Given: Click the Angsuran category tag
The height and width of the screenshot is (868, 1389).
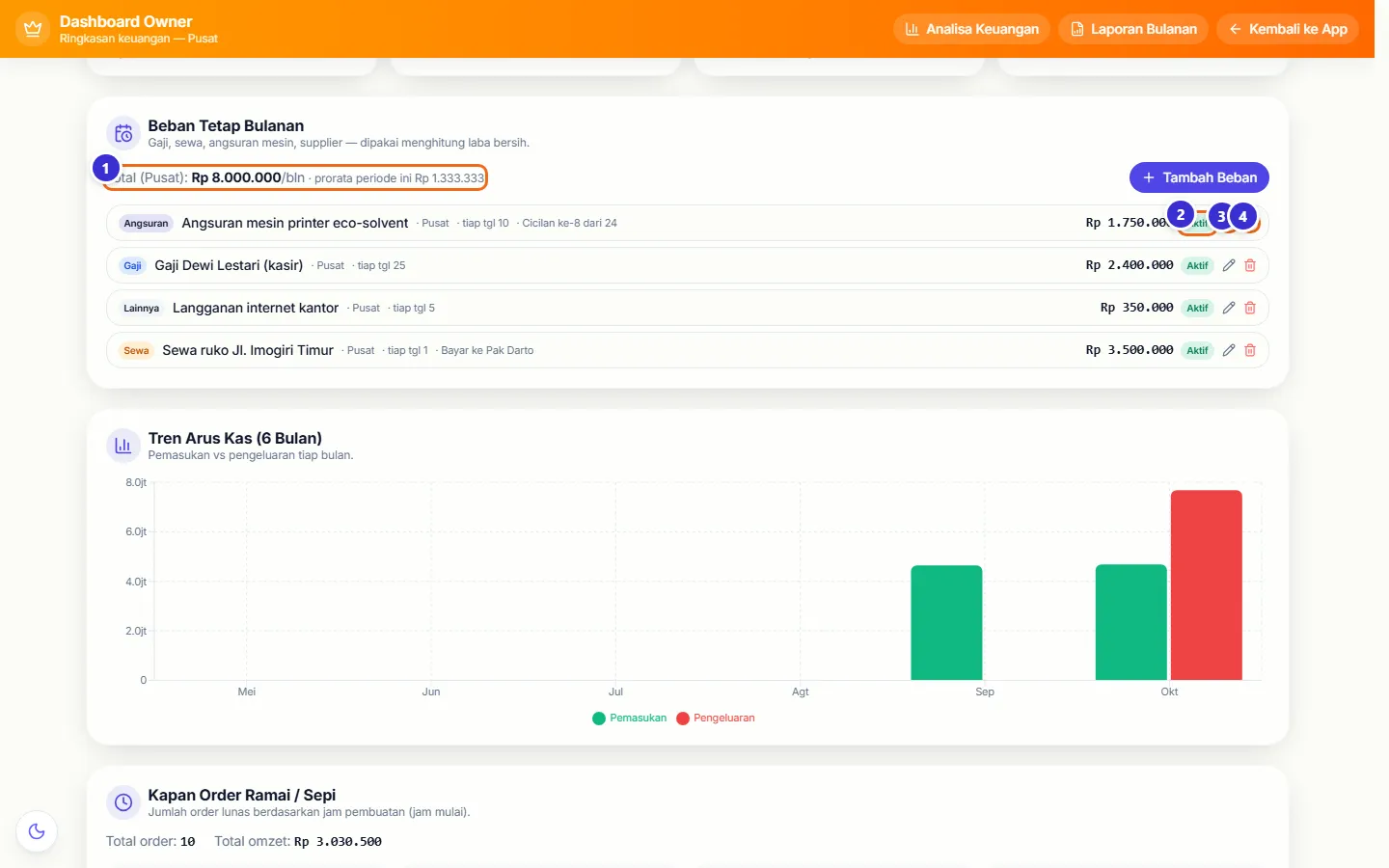Looking at the screenshot, I should click(x=146, y=223).
